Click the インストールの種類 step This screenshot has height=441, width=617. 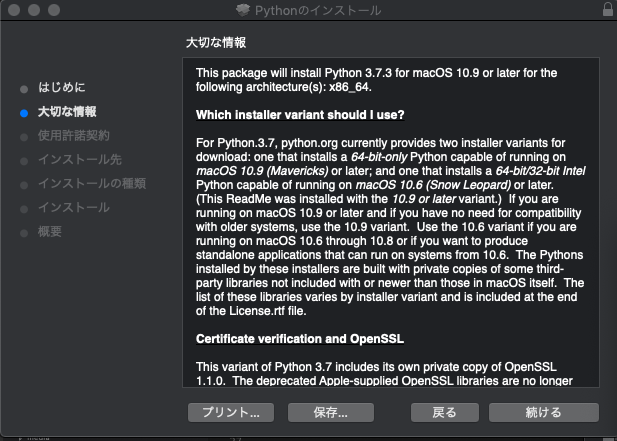[x=91, y=183]
